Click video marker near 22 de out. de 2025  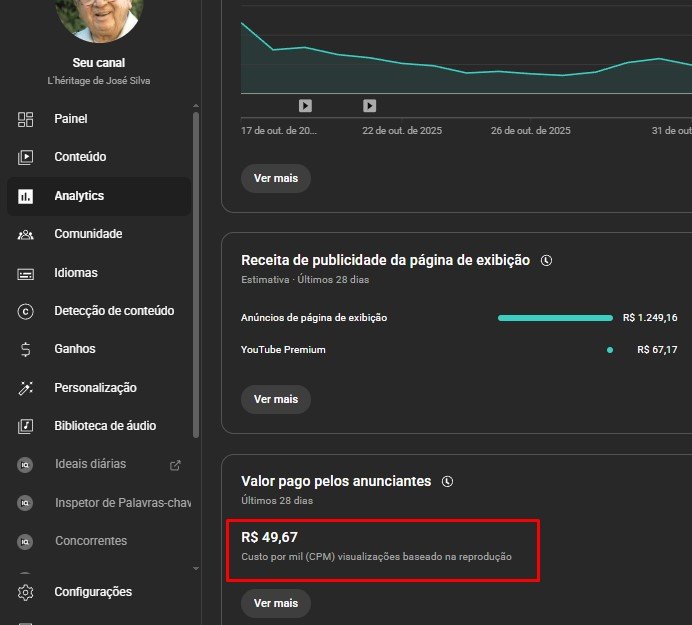pyautogui.click(x=369, y=105)
